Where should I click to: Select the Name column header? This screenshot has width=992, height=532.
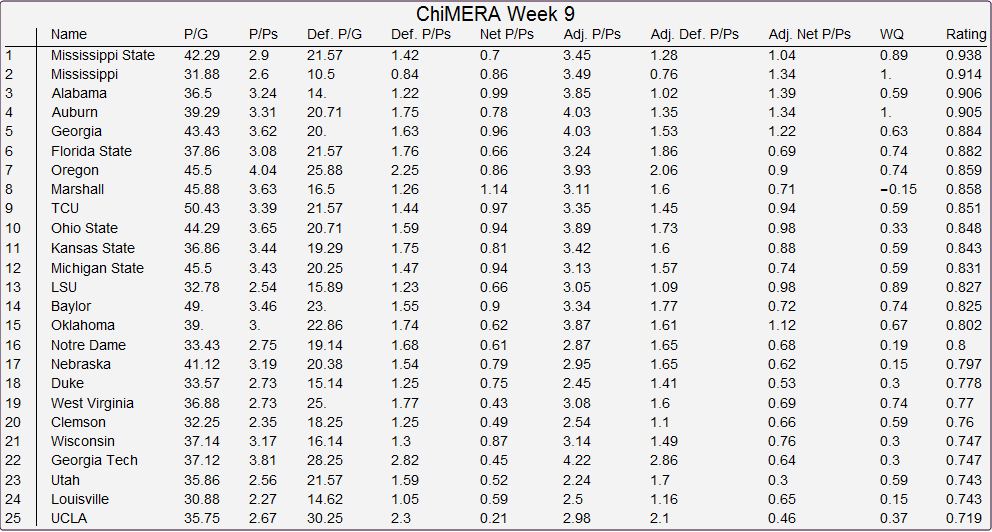click(69, 34)
